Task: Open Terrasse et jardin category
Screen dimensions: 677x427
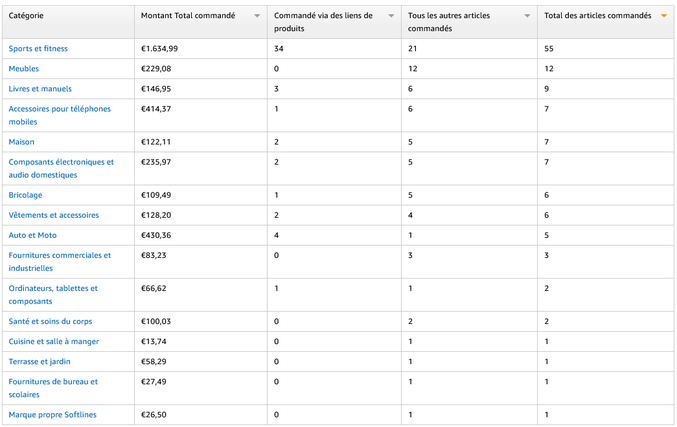Action: 39,361
